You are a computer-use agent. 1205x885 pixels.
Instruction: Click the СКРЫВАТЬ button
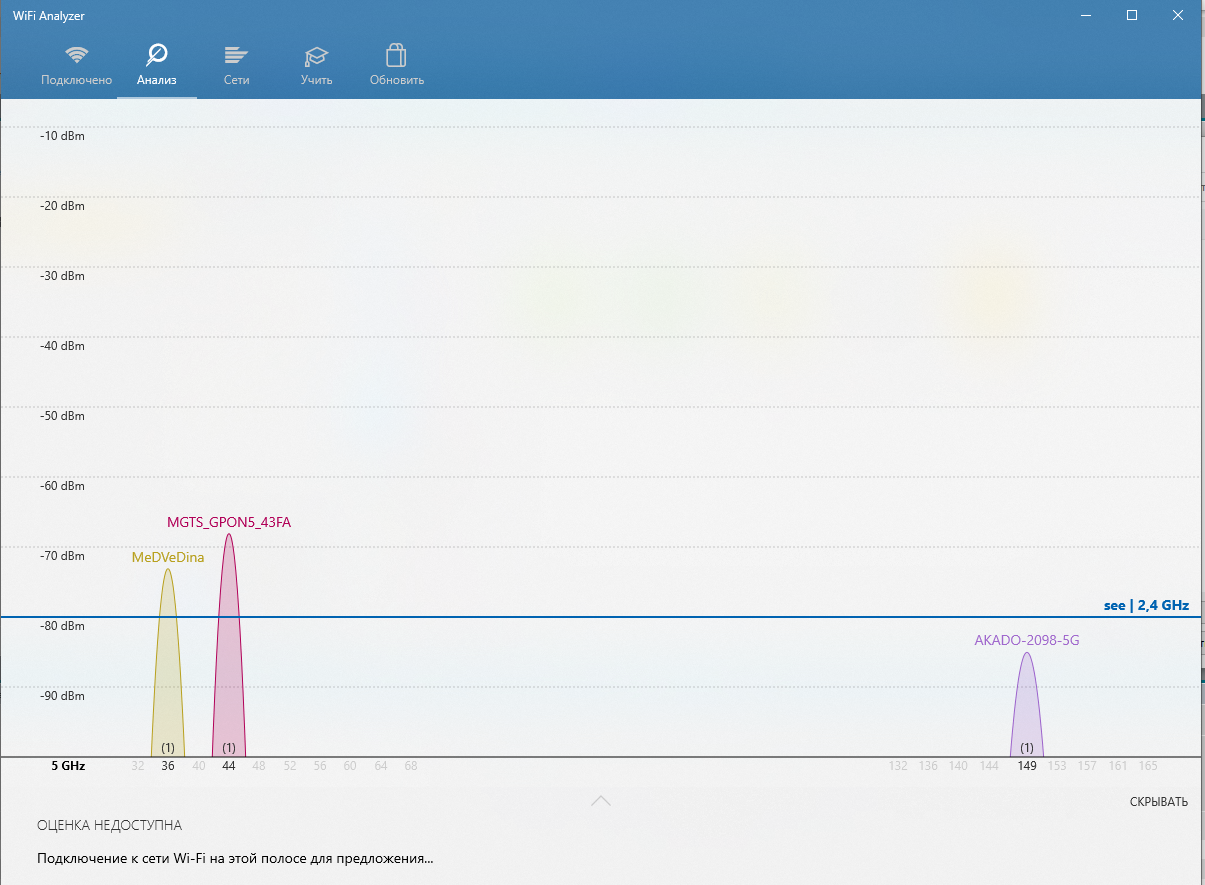[1158, 802]
